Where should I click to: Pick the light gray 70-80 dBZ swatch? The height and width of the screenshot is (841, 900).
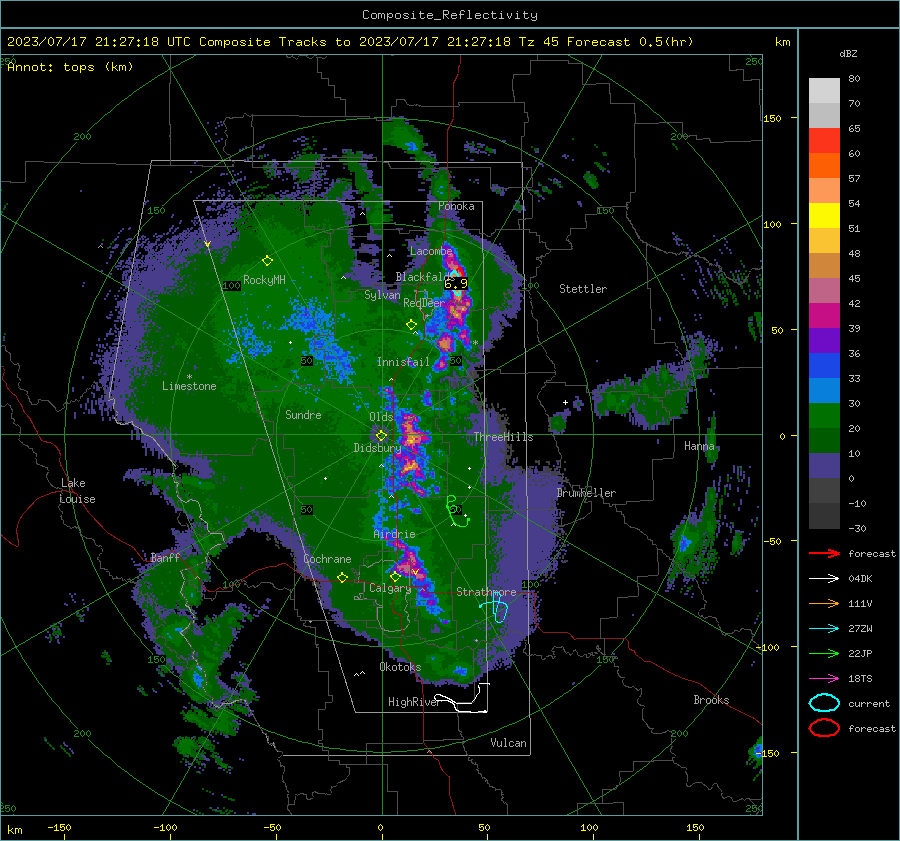[824, 91]
